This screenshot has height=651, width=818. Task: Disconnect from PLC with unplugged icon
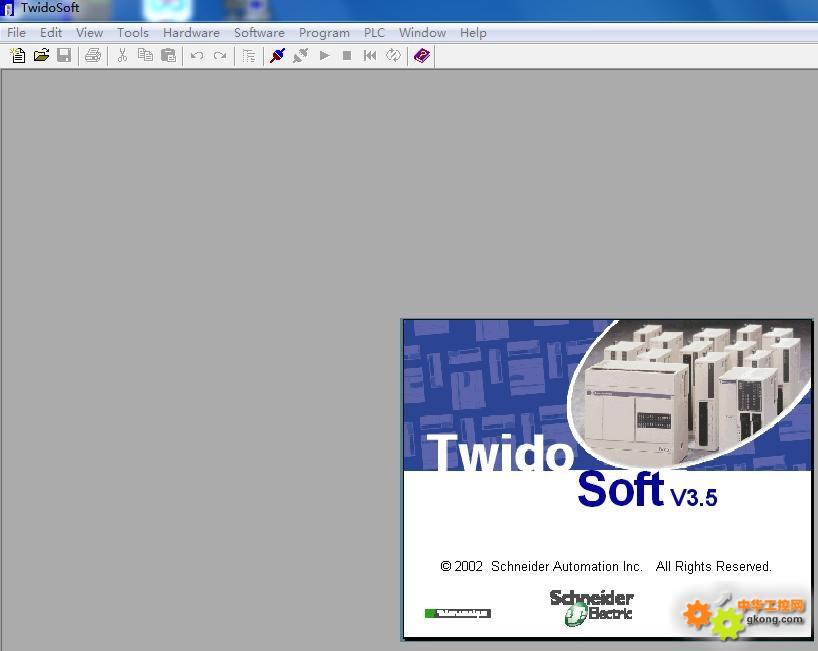tap(300, 55)
